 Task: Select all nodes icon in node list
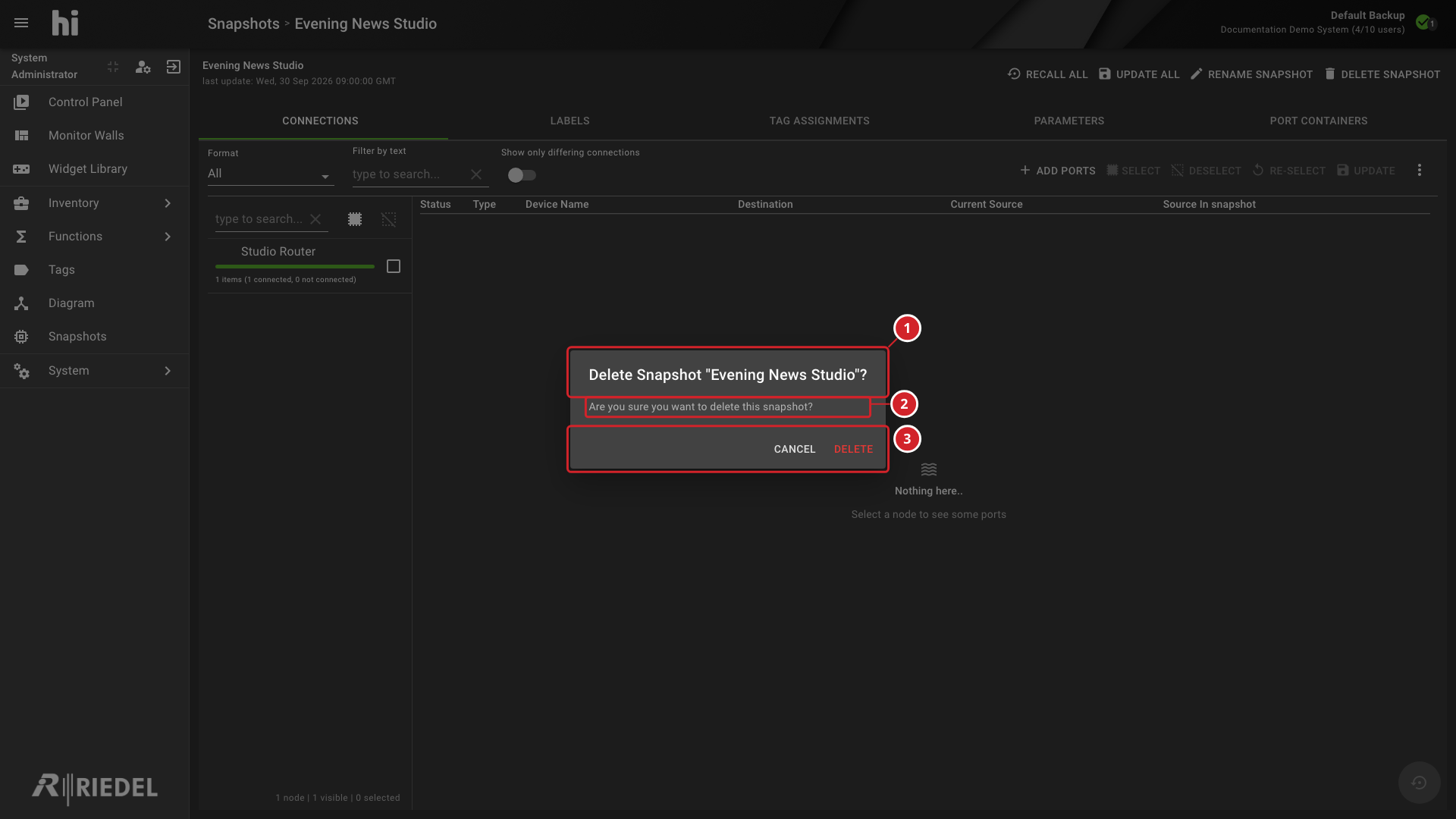coord(355,219)
